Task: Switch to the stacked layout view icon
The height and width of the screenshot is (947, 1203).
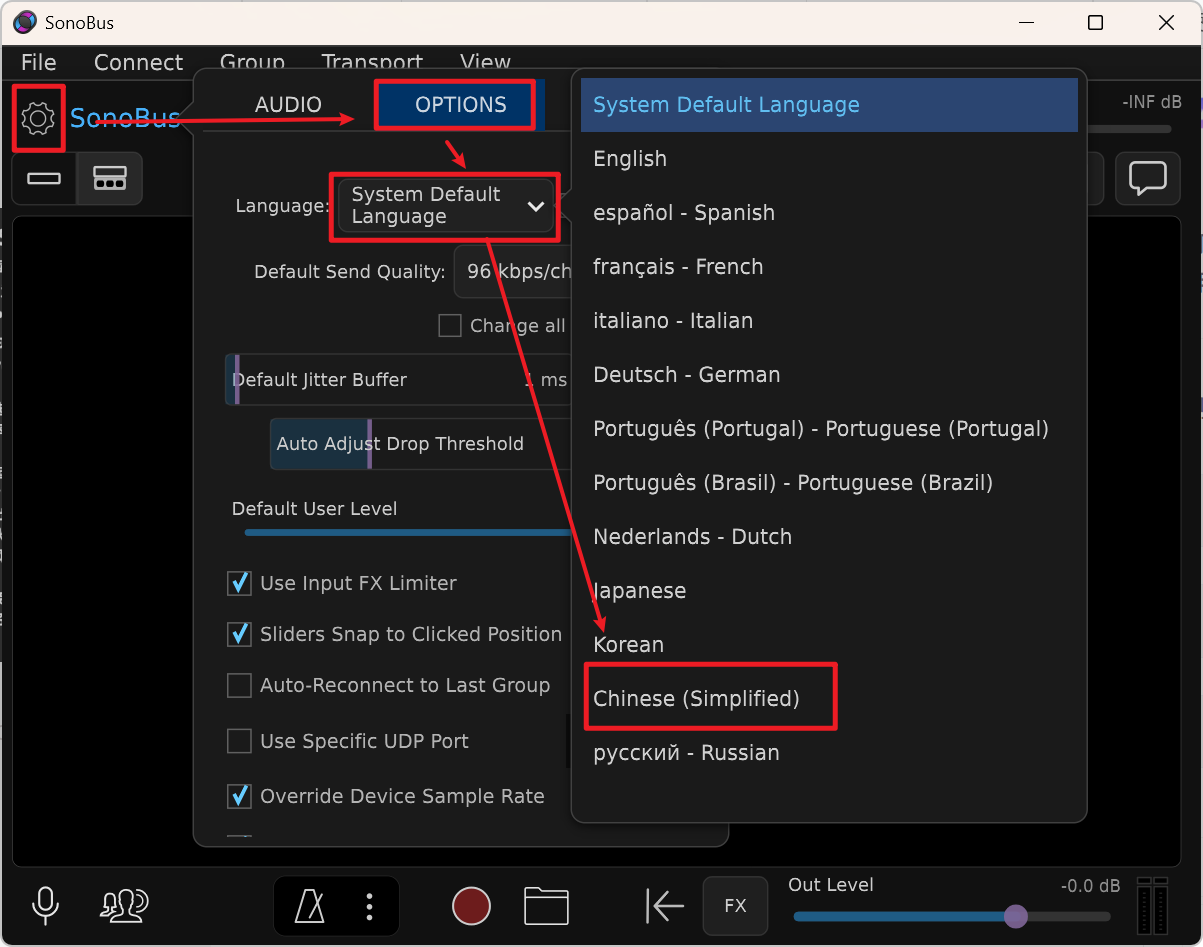Action: click(109, 179)
